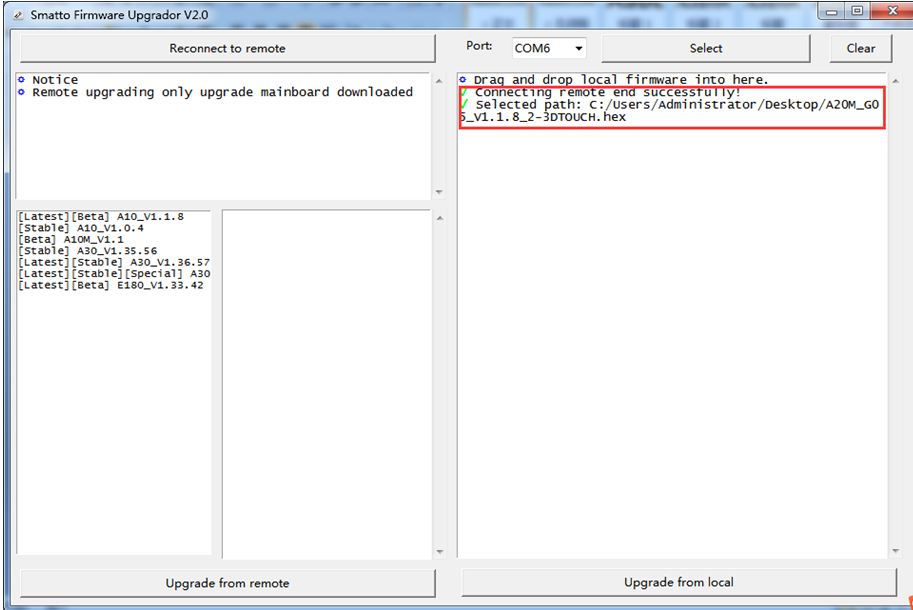Click inside the local firmware drop area
The image size is (913, 610).
click(x=672, y=330)
